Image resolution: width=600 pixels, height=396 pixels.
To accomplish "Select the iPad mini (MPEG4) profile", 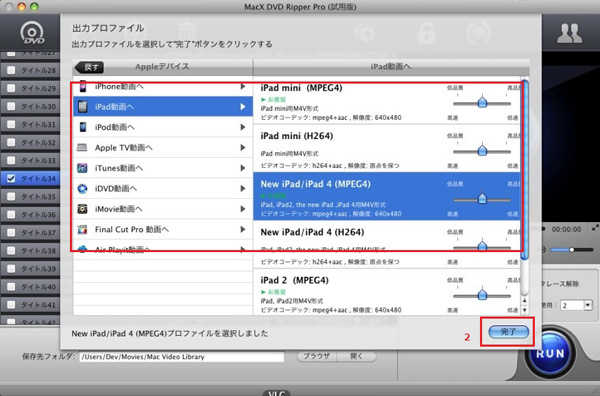I will click(386, 100).
